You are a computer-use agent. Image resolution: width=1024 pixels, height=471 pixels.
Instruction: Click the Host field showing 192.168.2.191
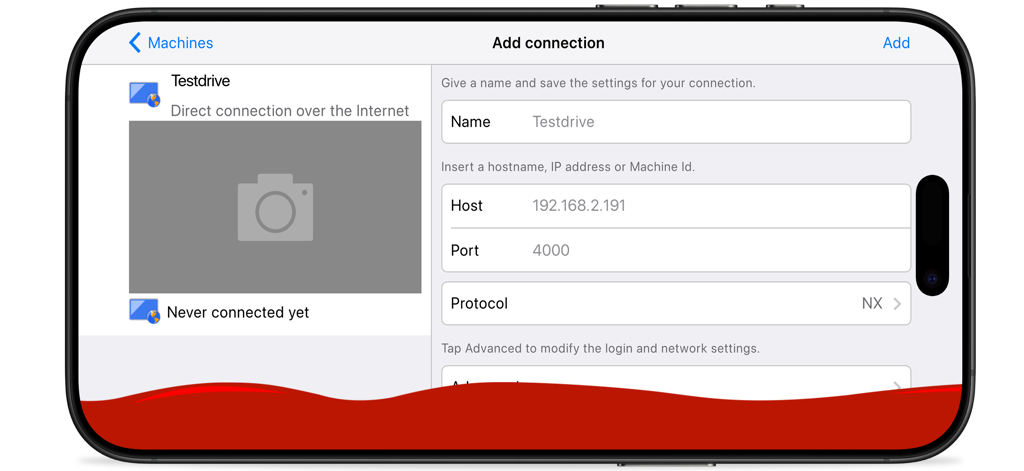[676, 206]
